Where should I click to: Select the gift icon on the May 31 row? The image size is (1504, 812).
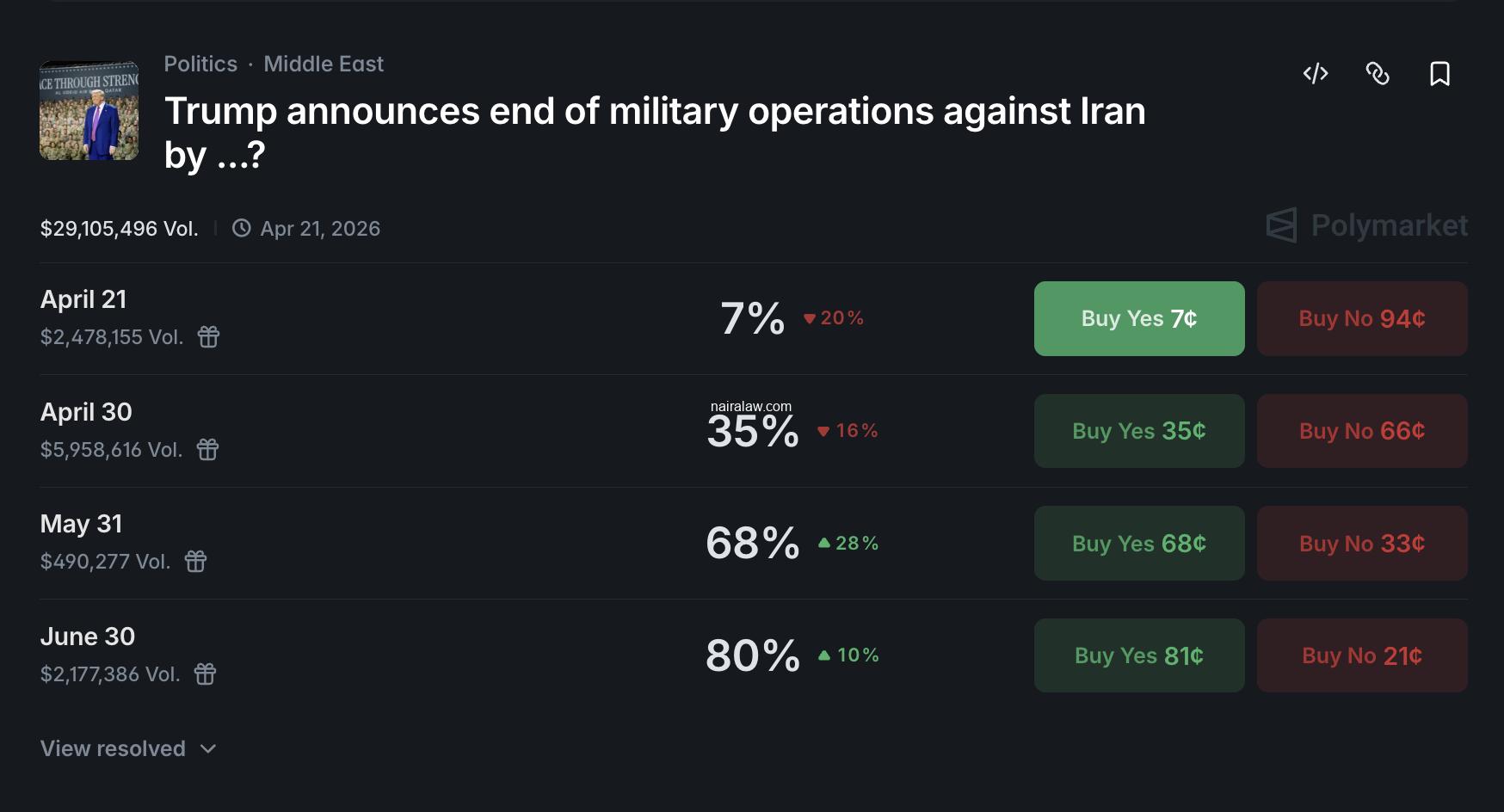click(195, 563)
